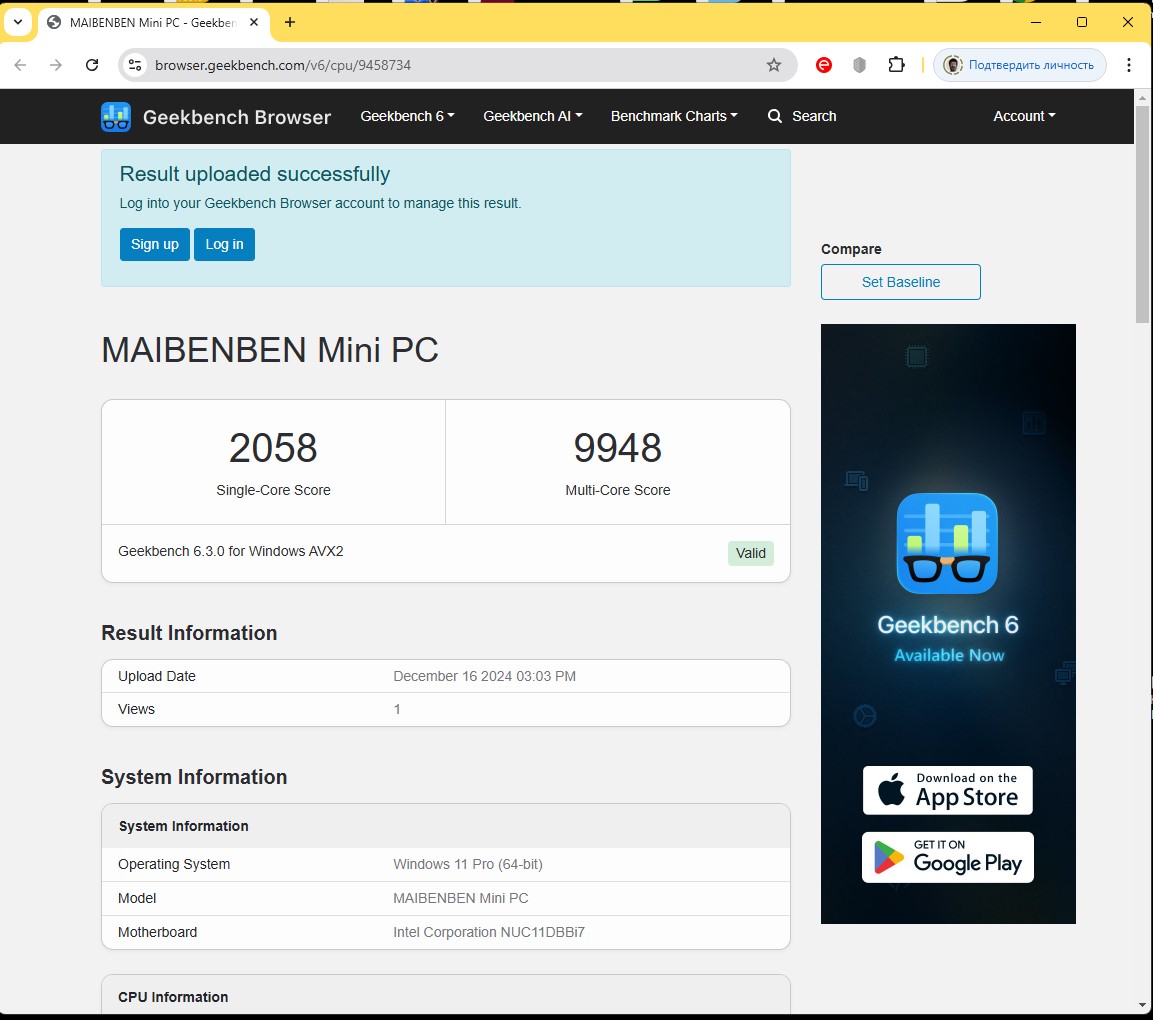Open a new browser tab
1153x1020 pixels.
point(290,22)
